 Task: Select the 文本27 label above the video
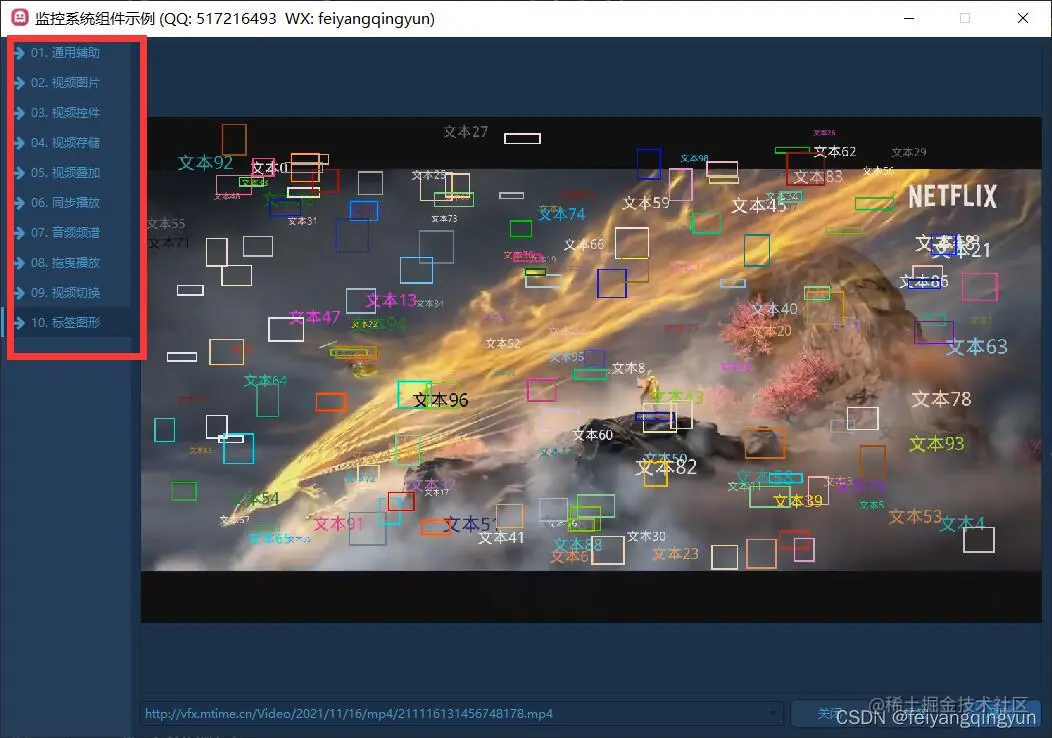coord(466,131)
